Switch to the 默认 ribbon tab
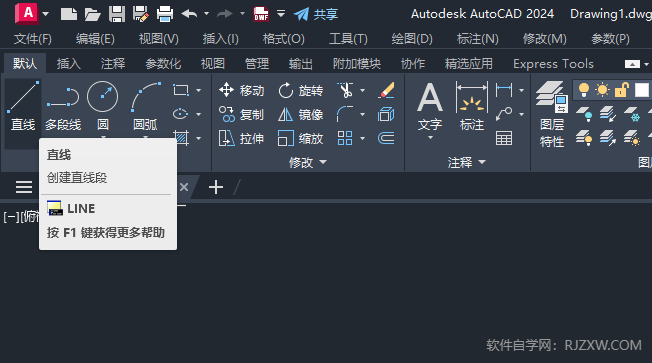 click(25, 64)
